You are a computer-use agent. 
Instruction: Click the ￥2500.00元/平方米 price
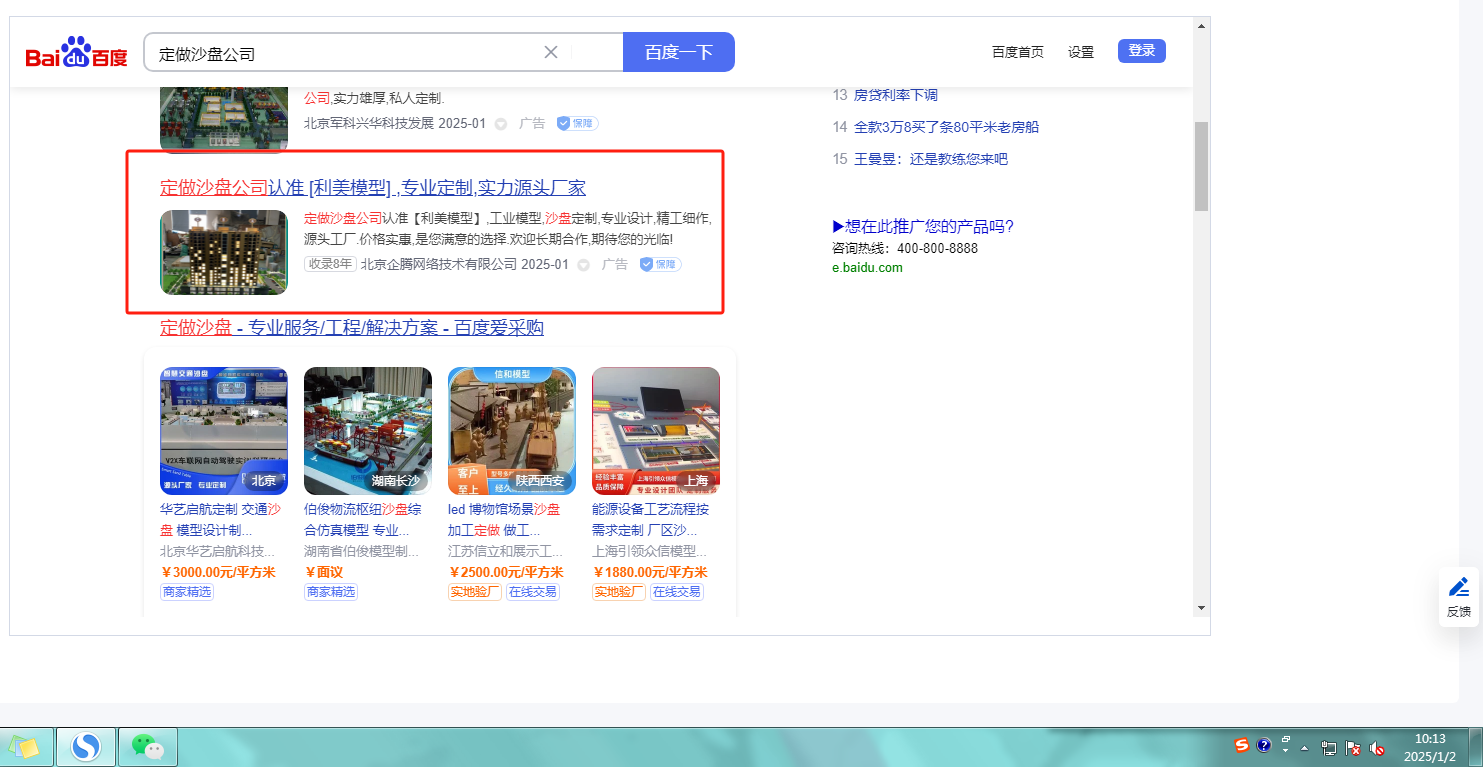tap(506, 572)
